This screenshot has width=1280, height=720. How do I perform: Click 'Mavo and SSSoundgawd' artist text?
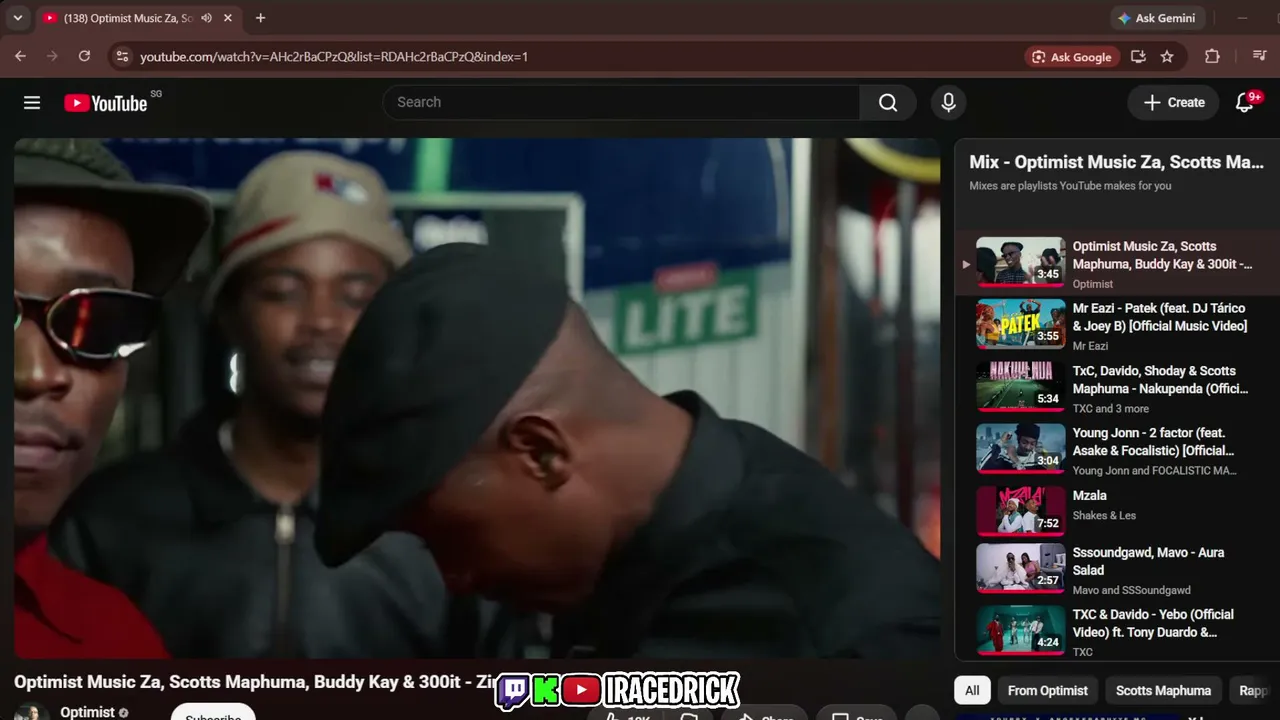[x=1132, y=590]
